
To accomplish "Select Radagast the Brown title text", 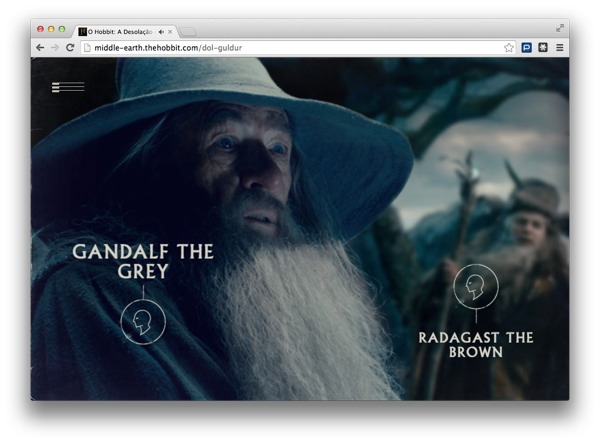I will 476,345.
